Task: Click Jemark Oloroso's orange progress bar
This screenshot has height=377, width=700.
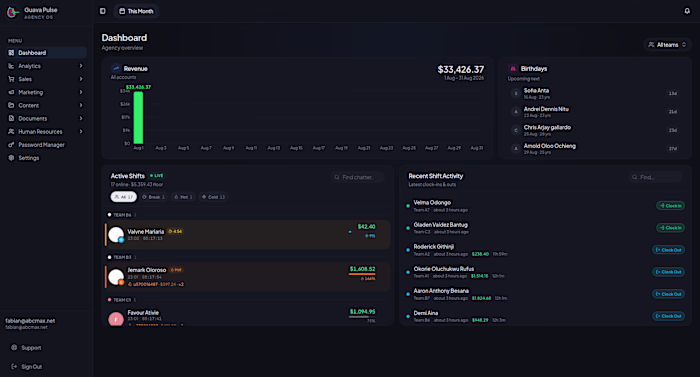Action: coord(362,274)
